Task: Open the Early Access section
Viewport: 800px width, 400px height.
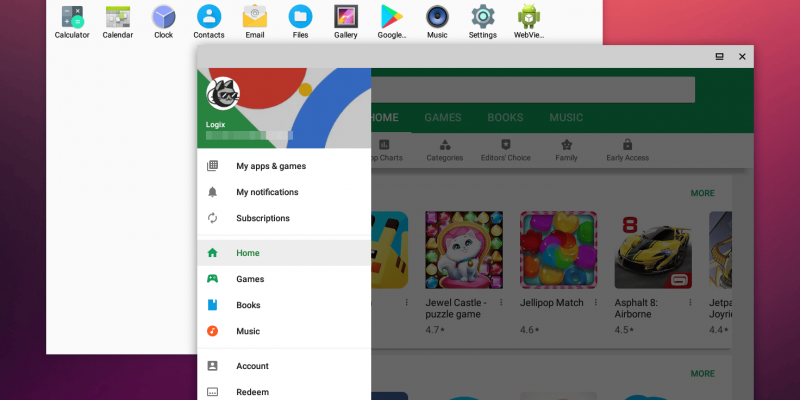Action: pyautogui.click(x=628, y=151)
